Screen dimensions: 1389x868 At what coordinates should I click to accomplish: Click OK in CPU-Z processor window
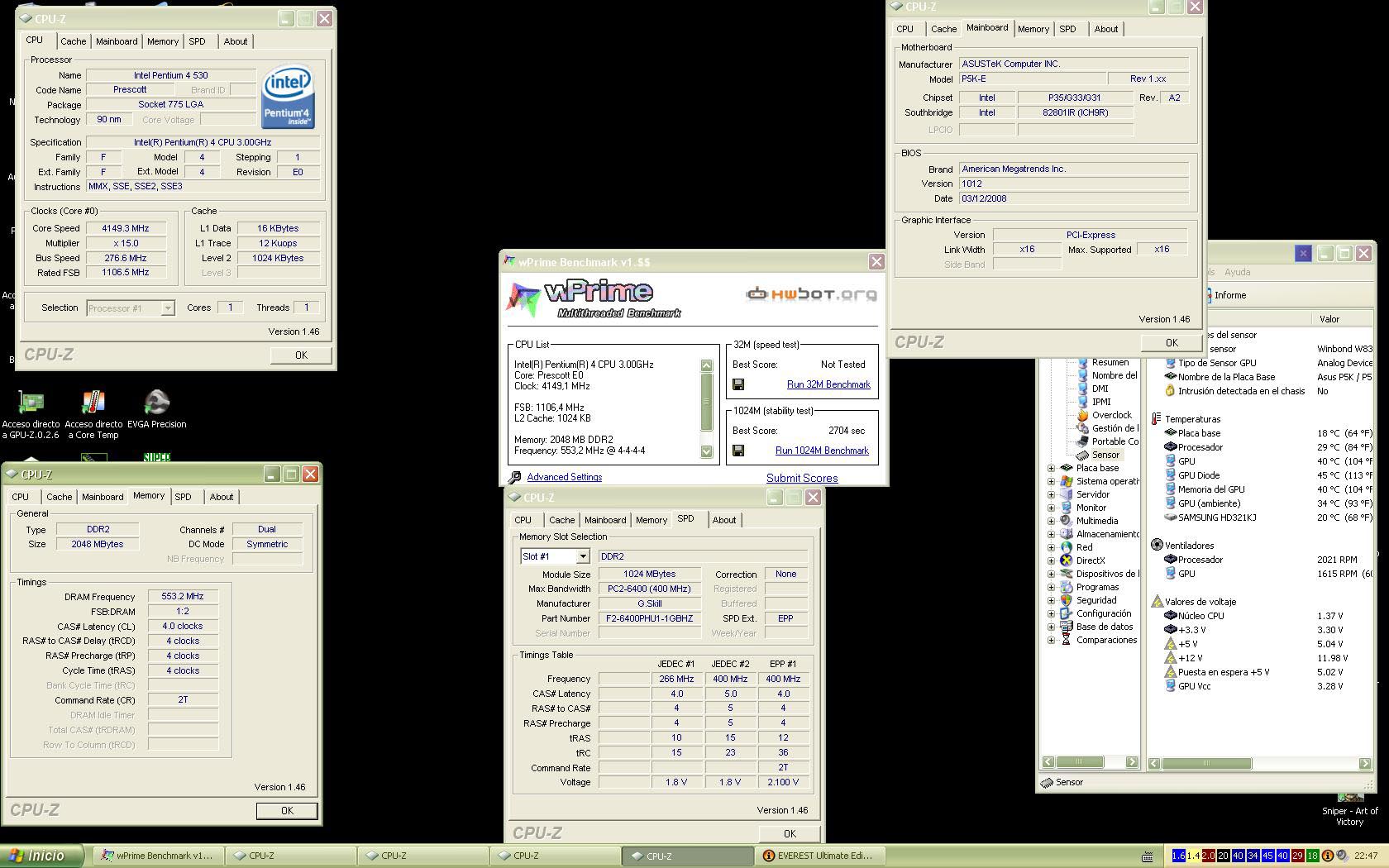[301, 355]
